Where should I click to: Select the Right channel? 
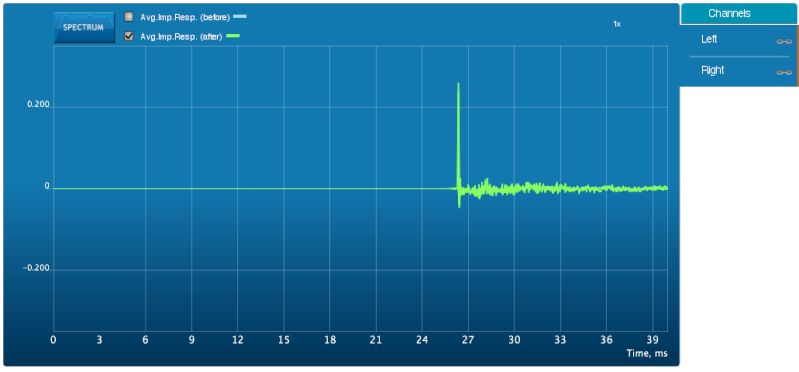click(712, 70)
